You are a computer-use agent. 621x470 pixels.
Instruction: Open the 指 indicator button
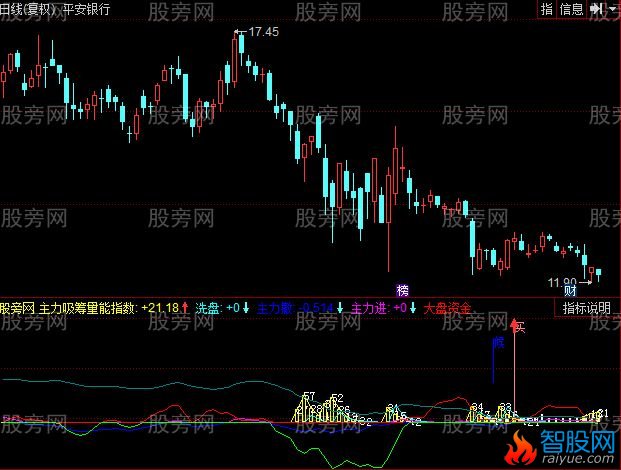(547, 9)
